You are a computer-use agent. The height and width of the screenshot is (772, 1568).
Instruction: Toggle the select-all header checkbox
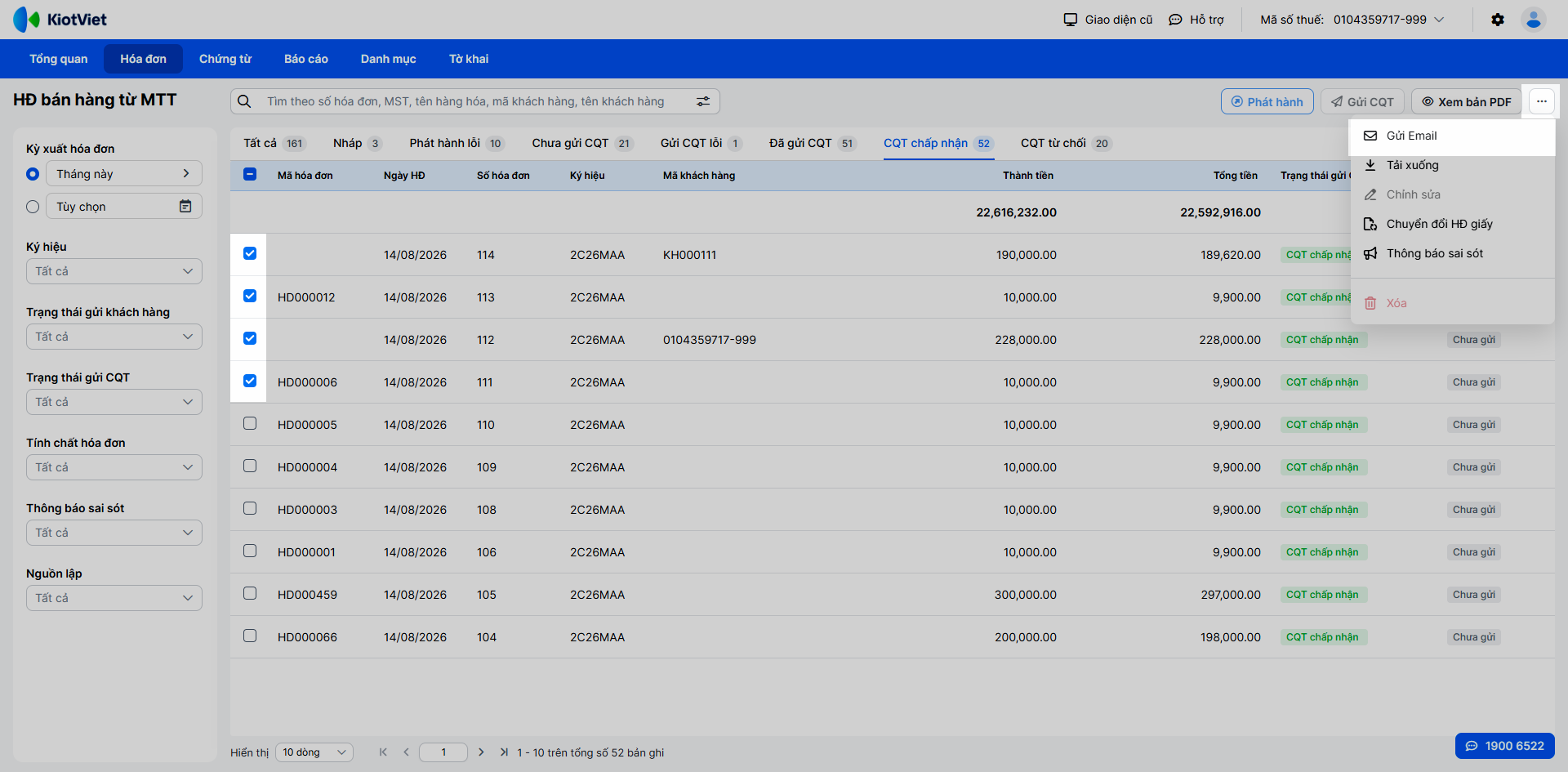(250, 174)
